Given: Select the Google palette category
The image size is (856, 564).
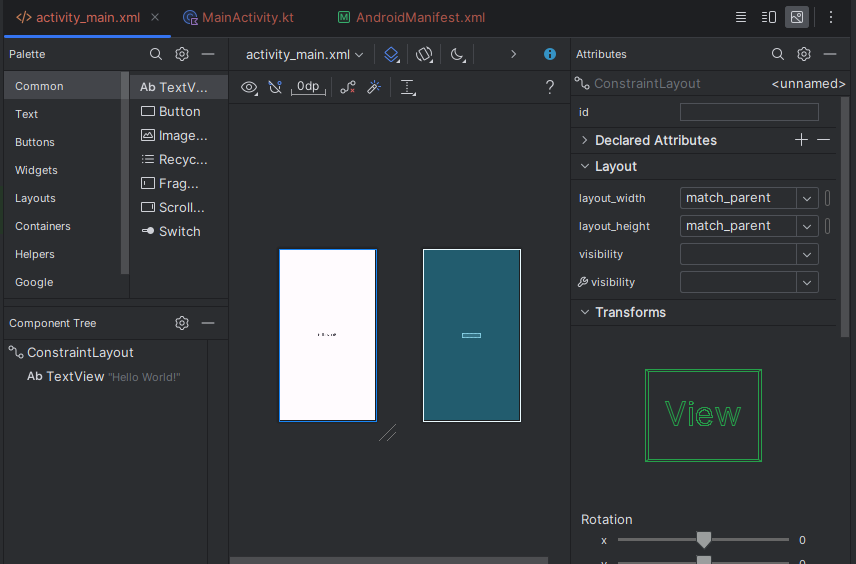Looking at the screenshot, I should point(62,282).
